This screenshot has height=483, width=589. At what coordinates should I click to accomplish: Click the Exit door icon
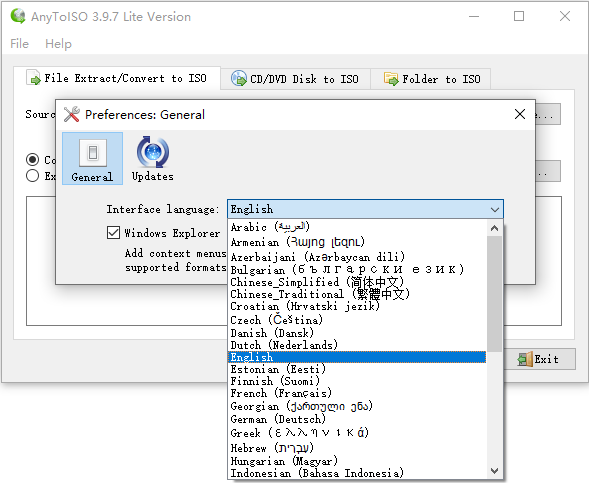(x=525, y=359)
